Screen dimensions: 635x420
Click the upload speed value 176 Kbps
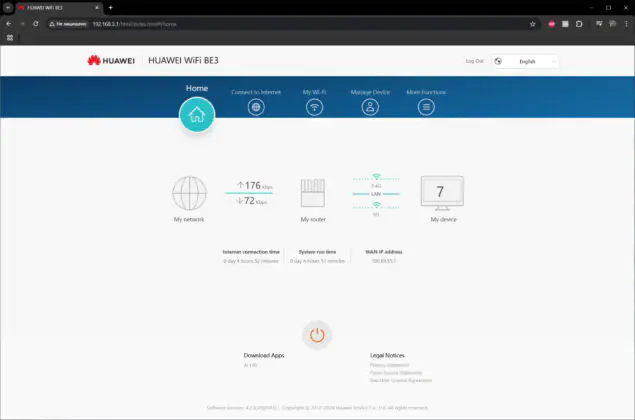(x=255, y=185)
